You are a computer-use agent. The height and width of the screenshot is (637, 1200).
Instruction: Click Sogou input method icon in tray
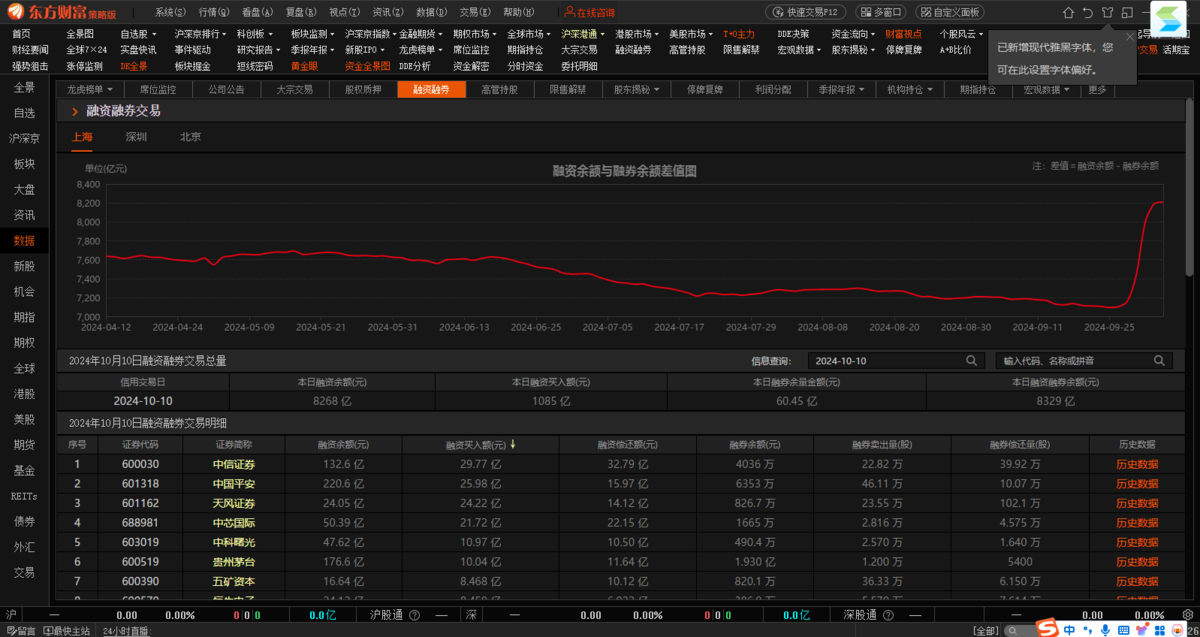click(1047, 629)
